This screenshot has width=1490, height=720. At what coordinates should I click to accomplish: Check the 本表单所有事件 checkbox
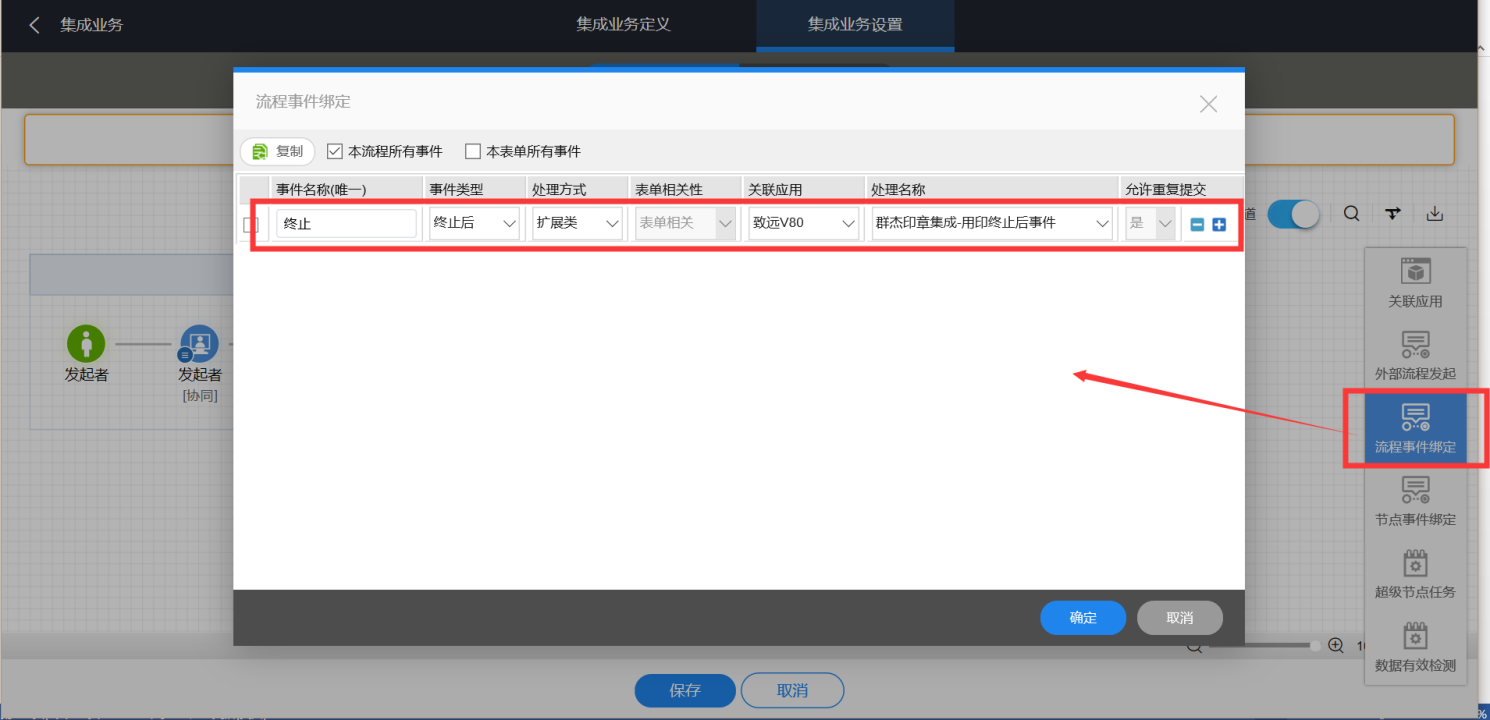point(473,151)
